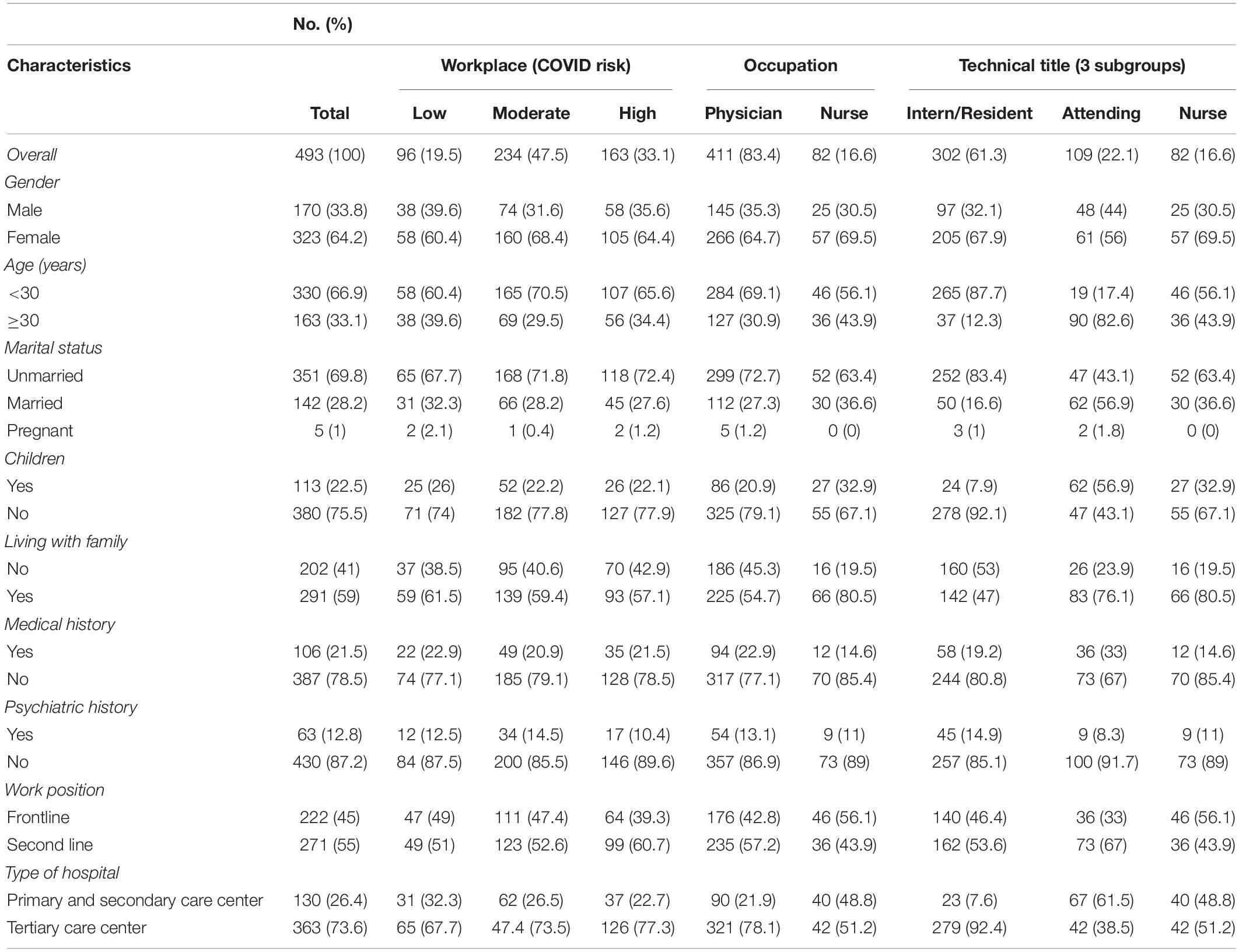Click the 'Children' section label
The image size is (1239, 952).
(34, 459)
